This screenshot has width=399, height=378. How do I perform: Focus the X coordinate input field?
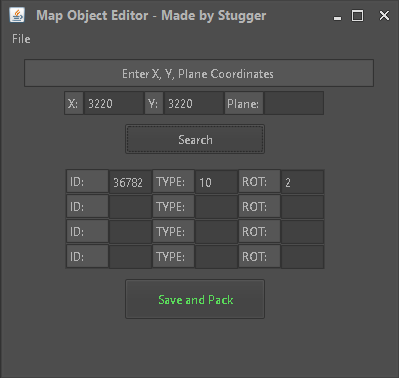pyautogui.click(x=114, y=103)
